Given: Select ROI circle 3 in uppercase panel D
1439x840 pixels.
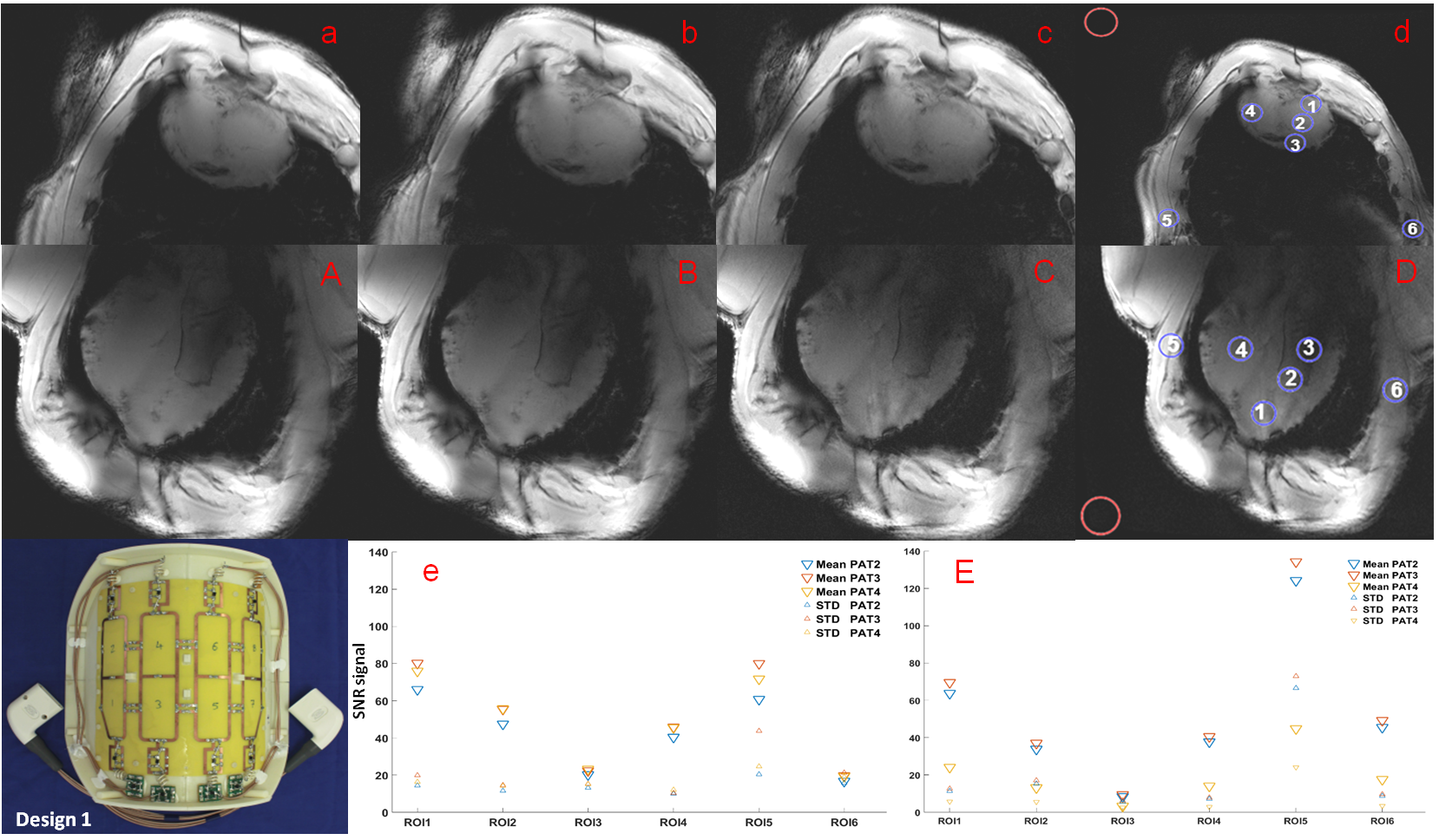Looking at the screenshot, I should [x=1309, y=349].
